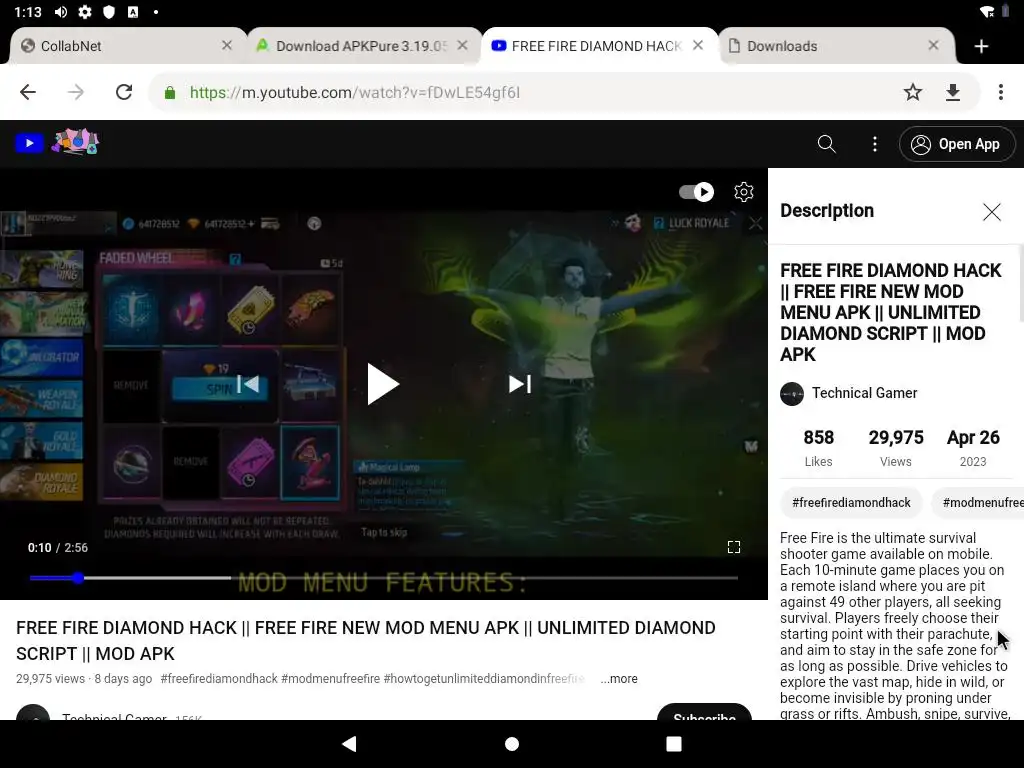Bookmark this page with the star
This screenshot has height=768, width=1024.
913,92
